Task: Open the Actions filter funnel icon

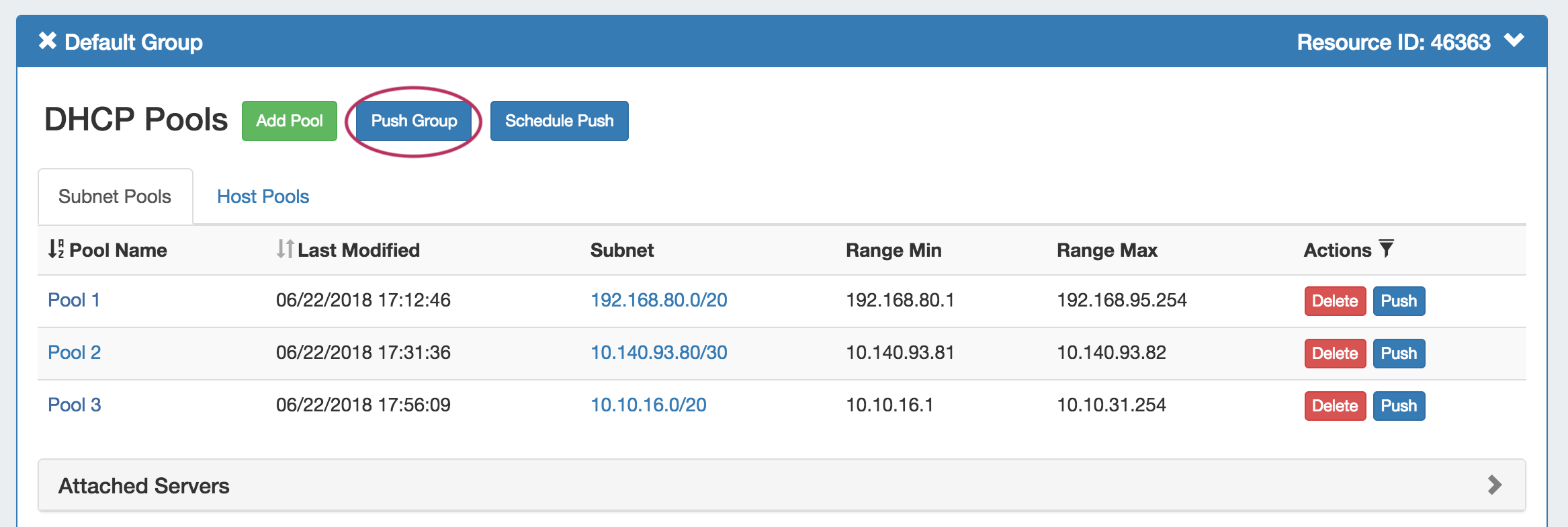Action: coord(1386,249)
